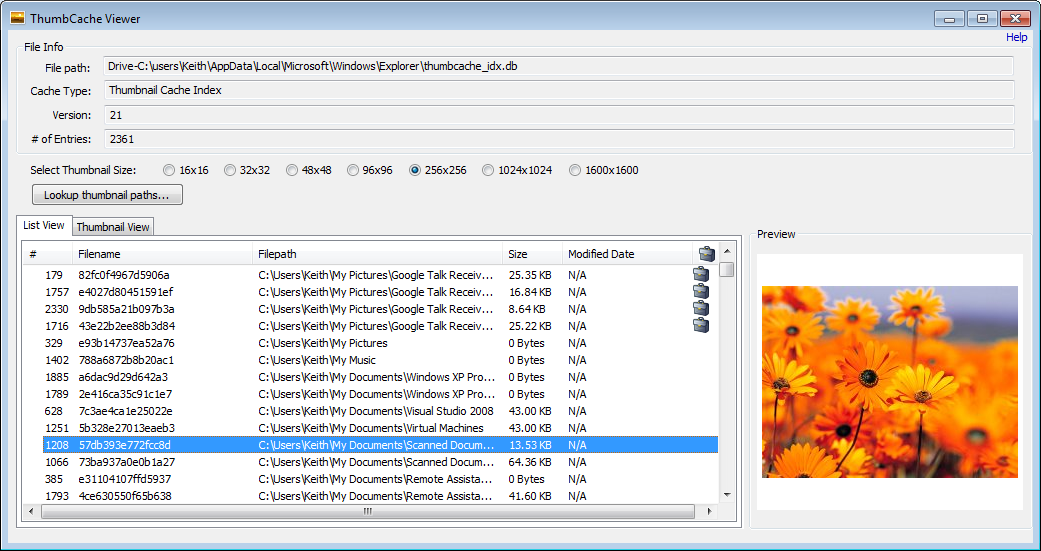Sort list by the Filename column header

160,254
